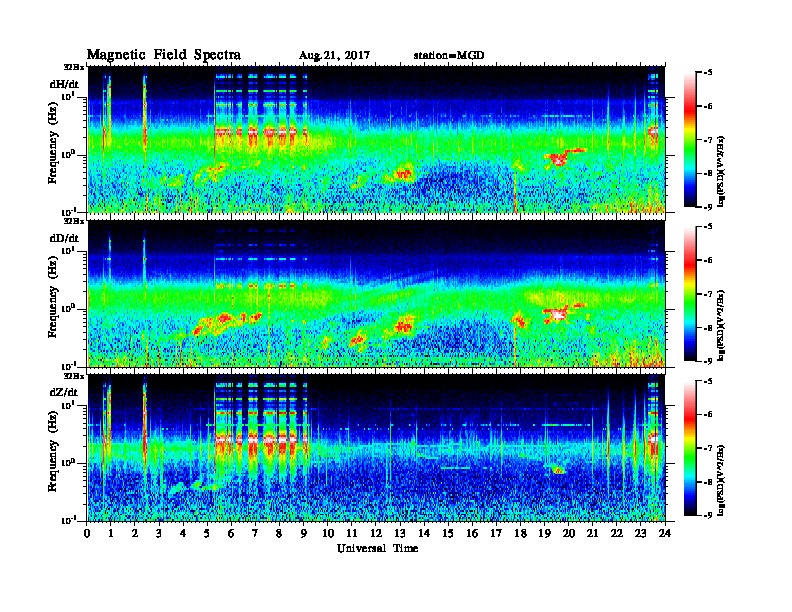Click the '-5' tick on dZ/dt color scale

coord(708,381)
